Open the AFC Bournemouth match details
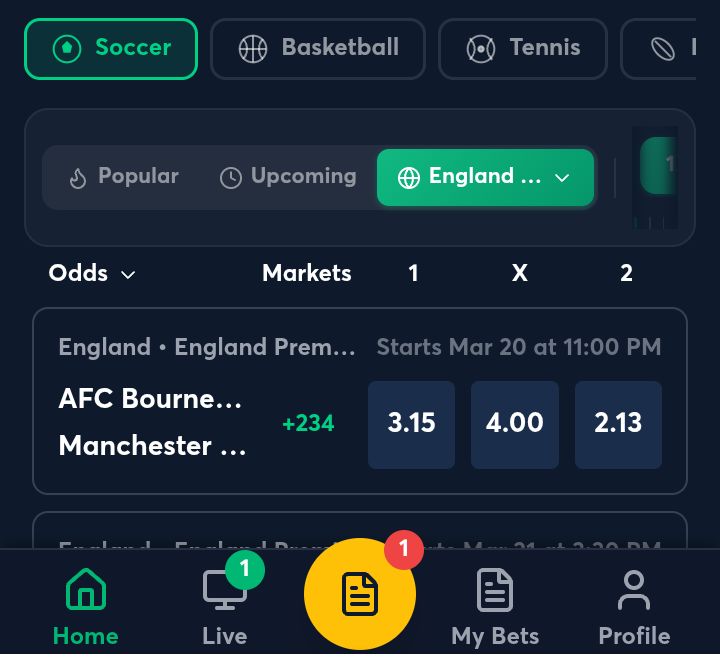Image resolution: width=720 pixels, height=657 pixels. [x=151, y=399]
